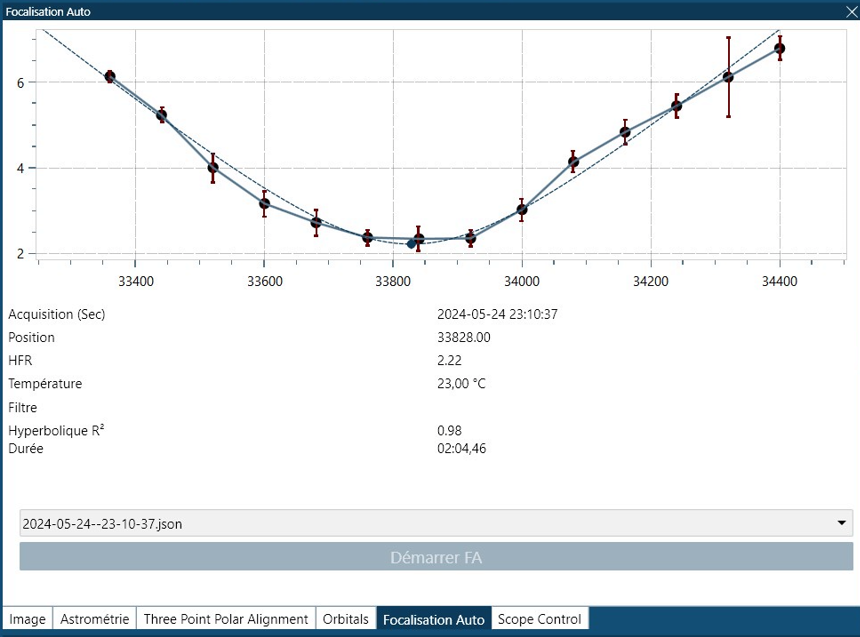Screen dimensions: 860x637
Task: Click x-axis label 34200
Action: pyautogui.click(x=650, y=281)
